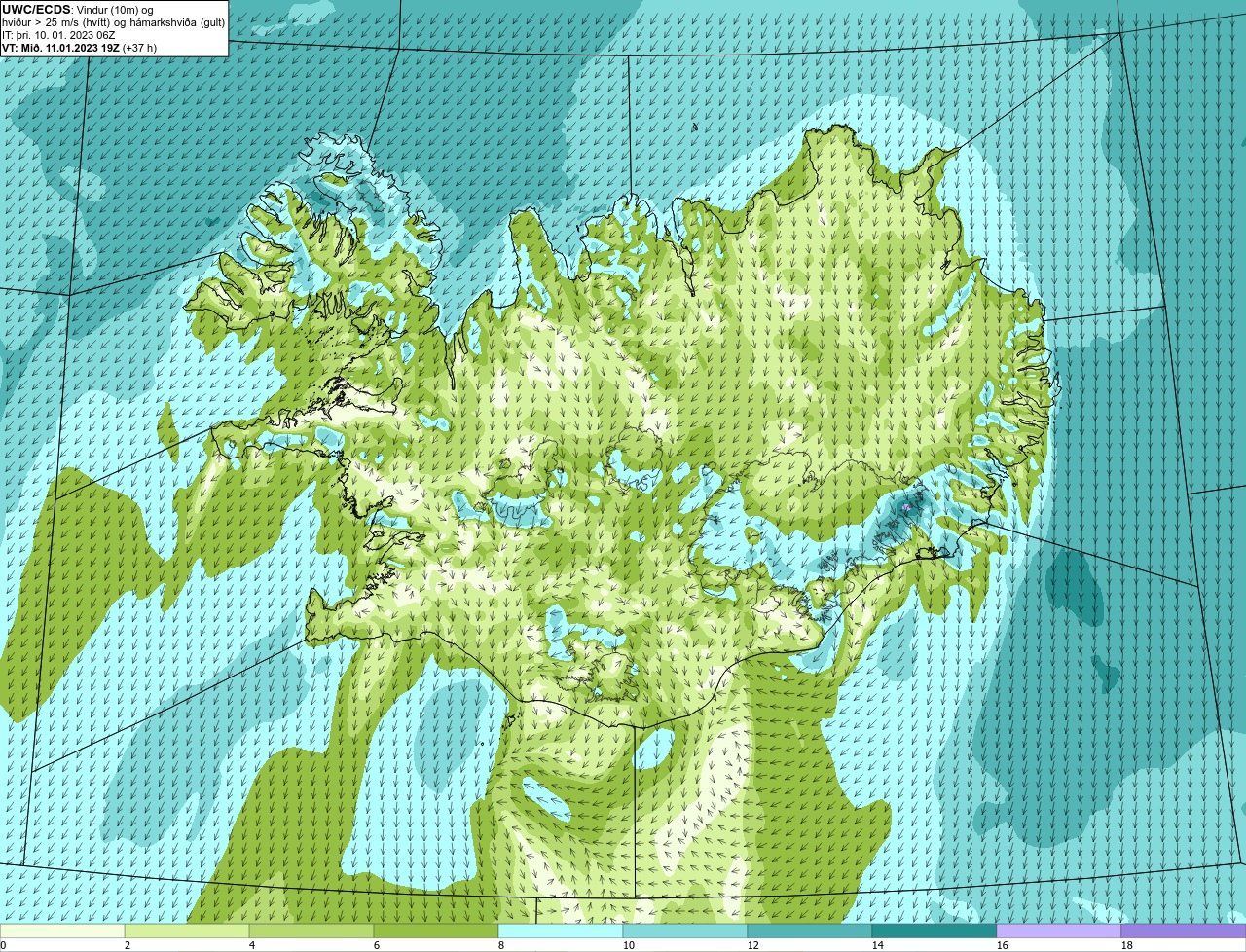Viewport: 1246px width, 952px height.
Task: Click the light cyan 8–10 m/s legend swatch
Action: 561,931
